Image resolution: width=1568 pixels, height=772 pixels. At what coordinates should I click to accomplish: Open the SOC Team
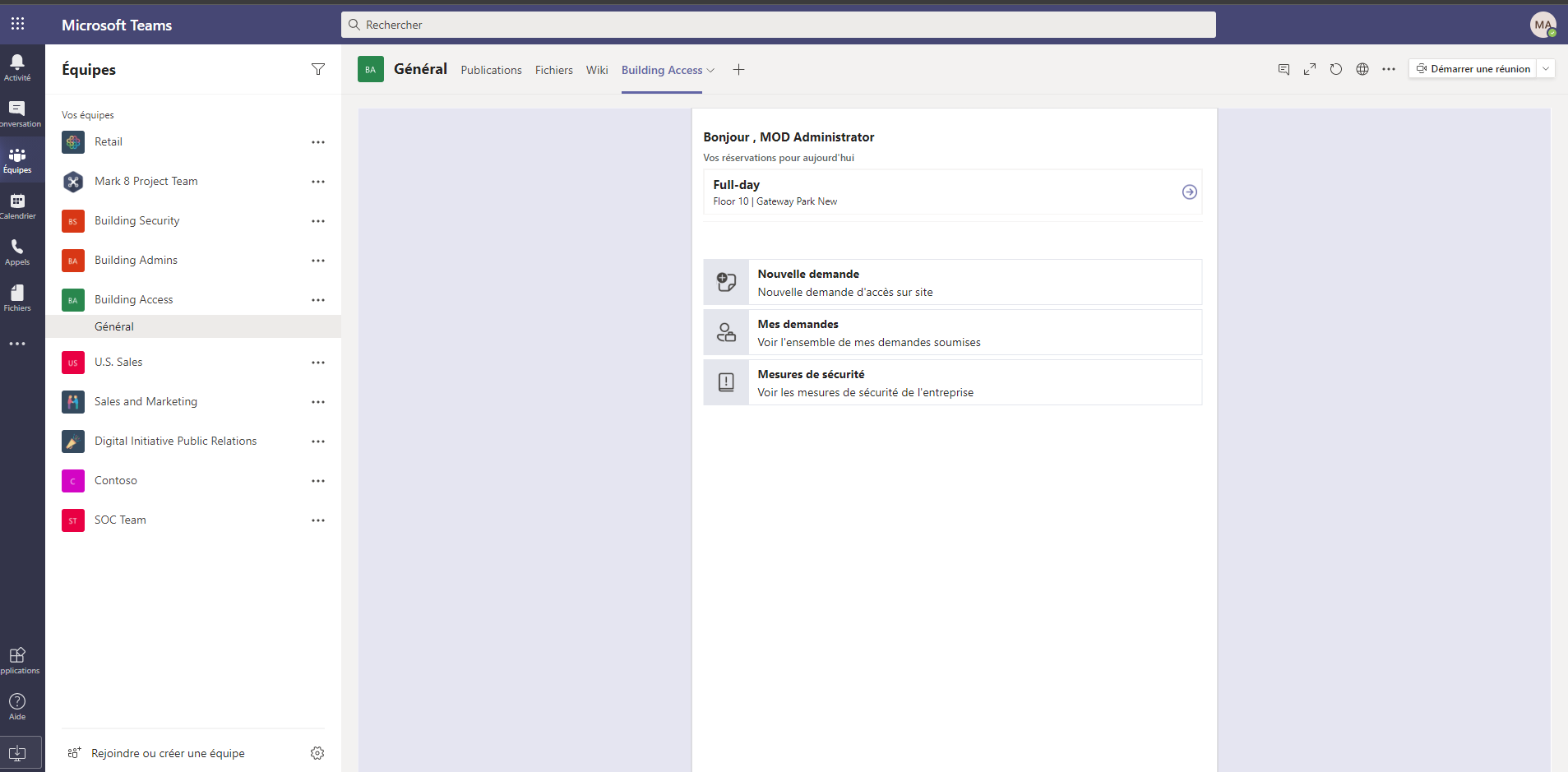[193, 520]
